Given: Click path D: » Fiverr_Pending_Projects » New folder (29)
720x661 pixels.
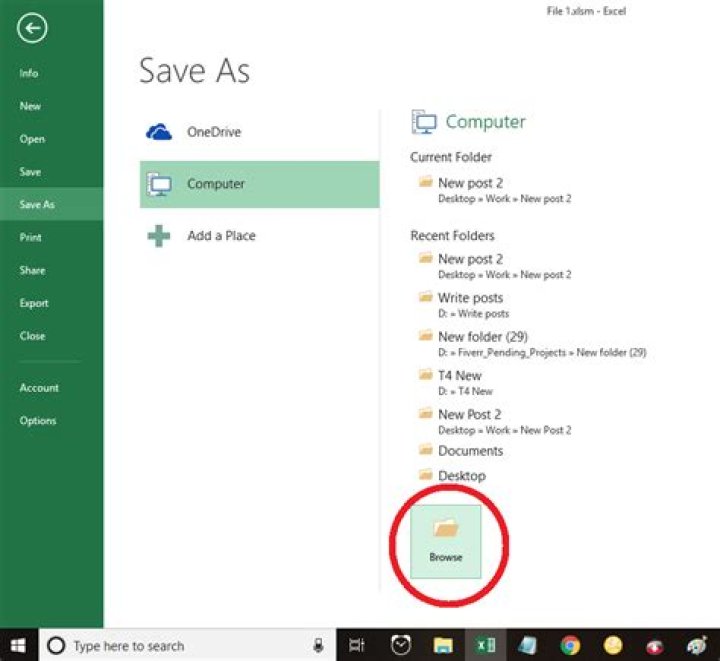Looking at the screenshot, I should pyautogui.click(x=542, y=353).
